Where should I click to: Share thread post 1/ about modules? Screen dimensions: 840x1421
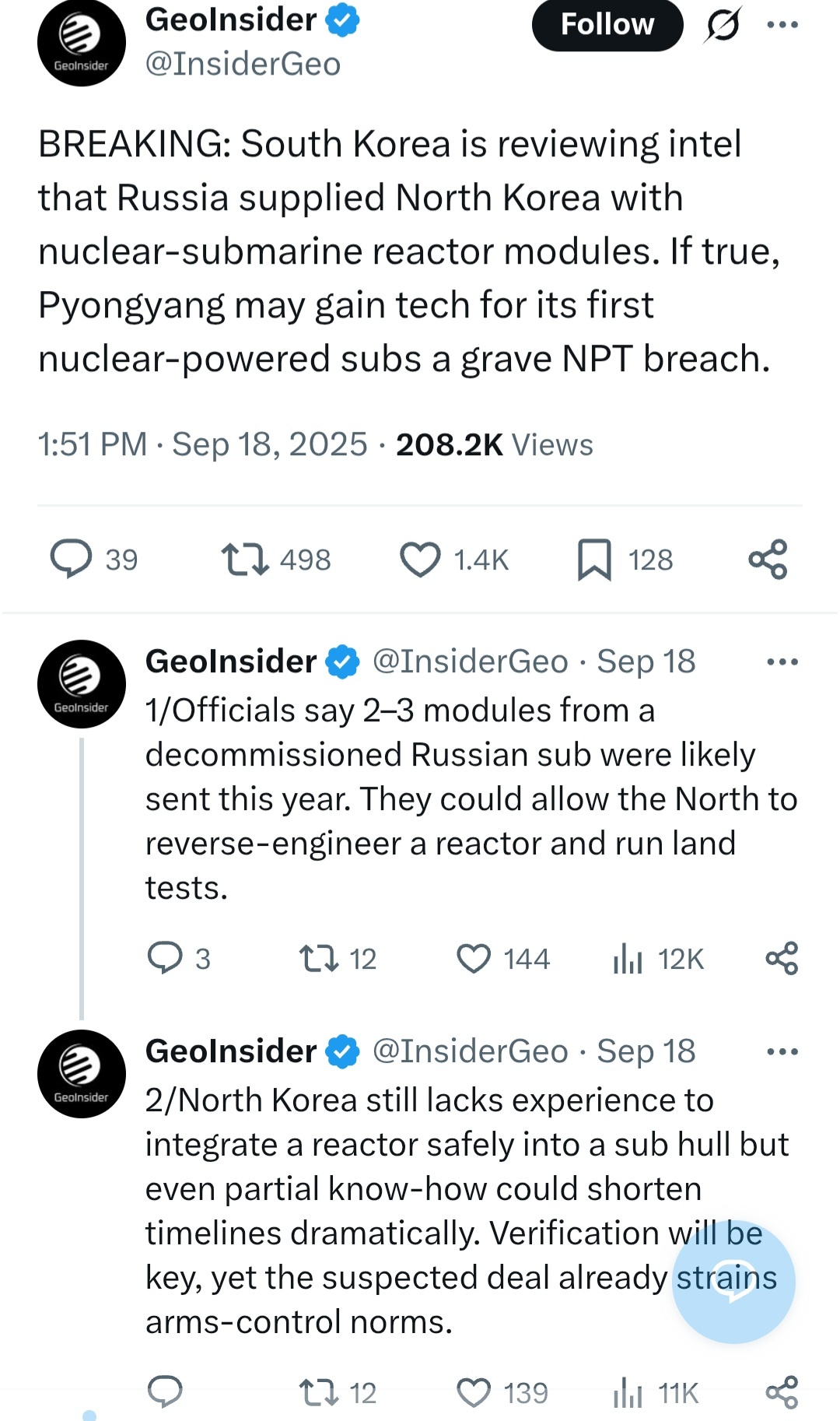782,958
